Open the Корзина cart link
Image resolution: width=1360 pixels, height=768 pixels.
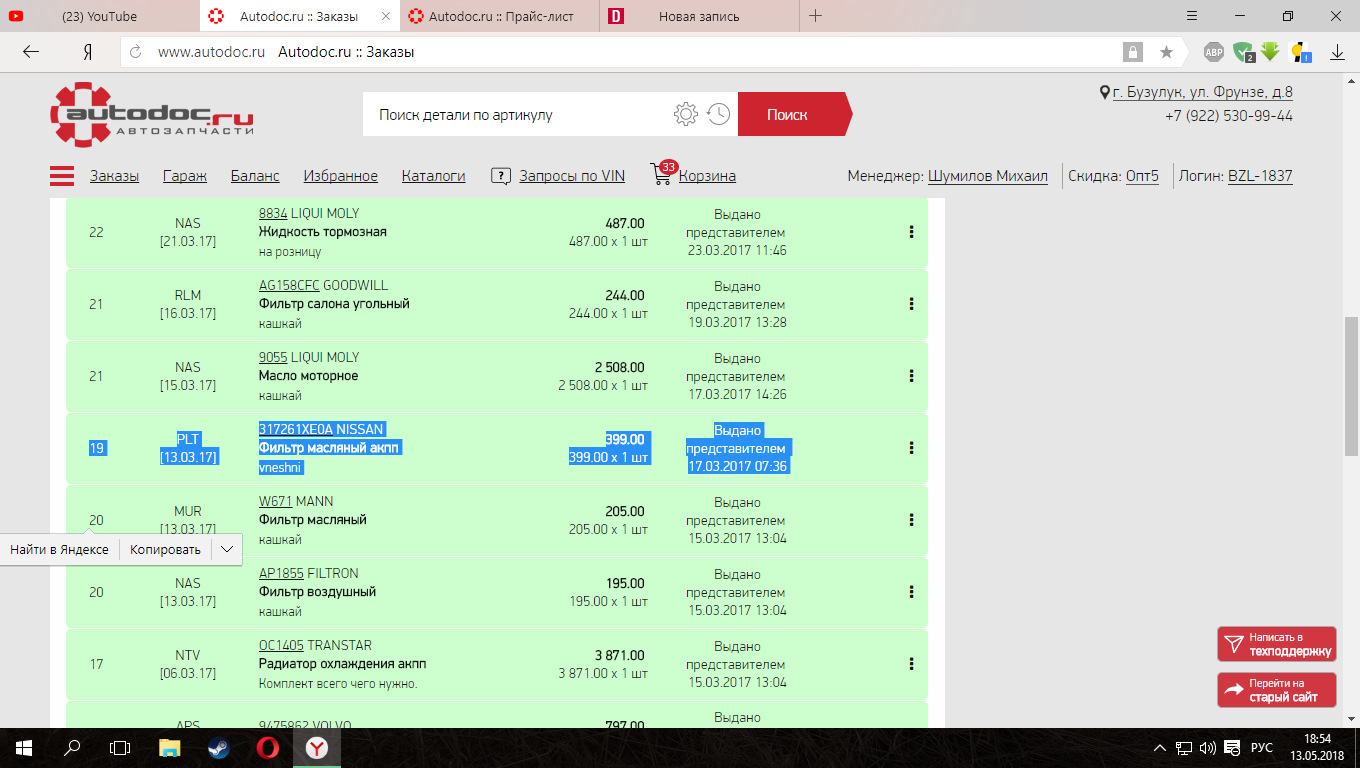[707, 176]
